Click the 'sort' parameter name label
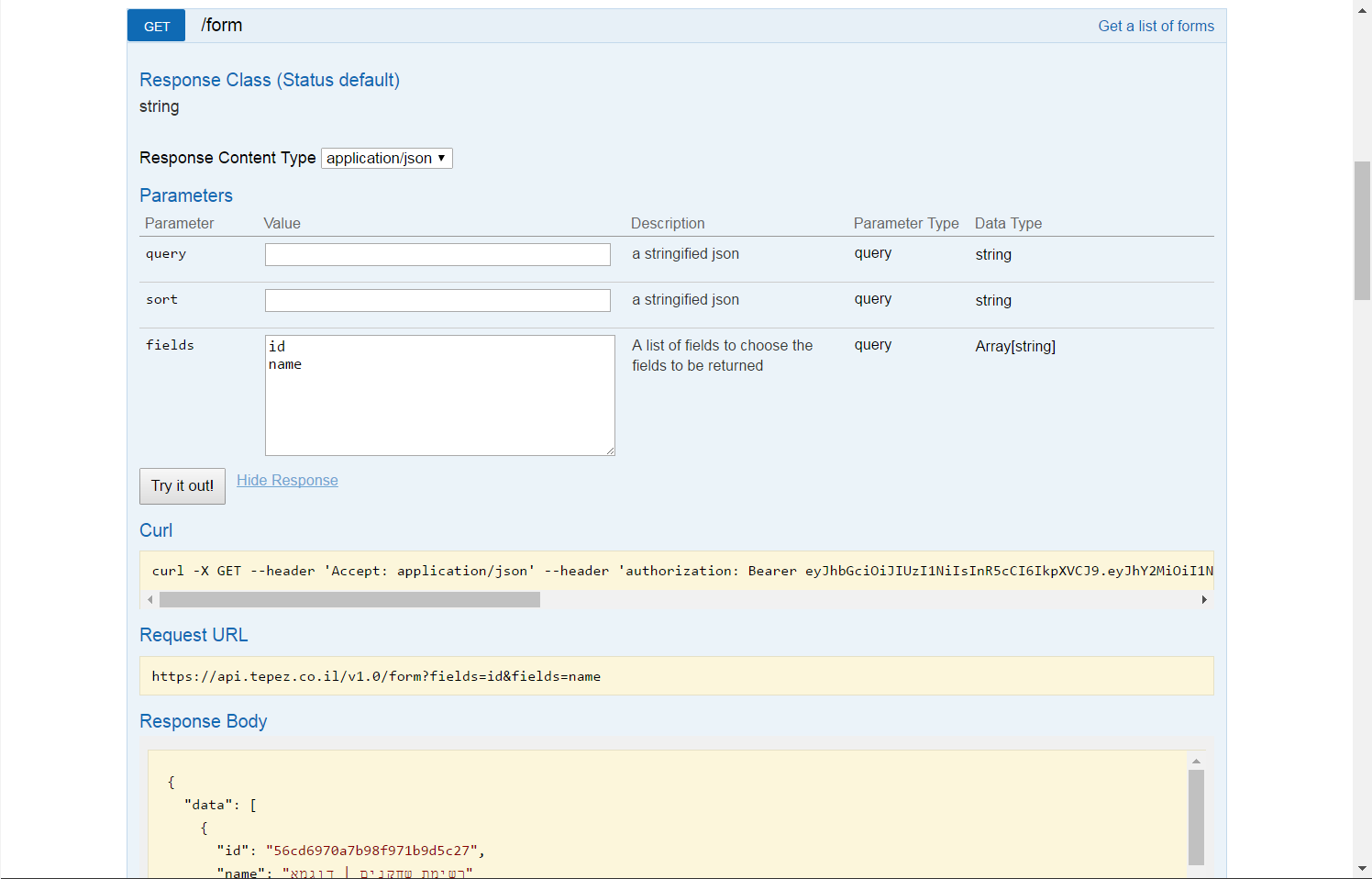The height and width of the screenshot is (879, 1372). point(161,299)
